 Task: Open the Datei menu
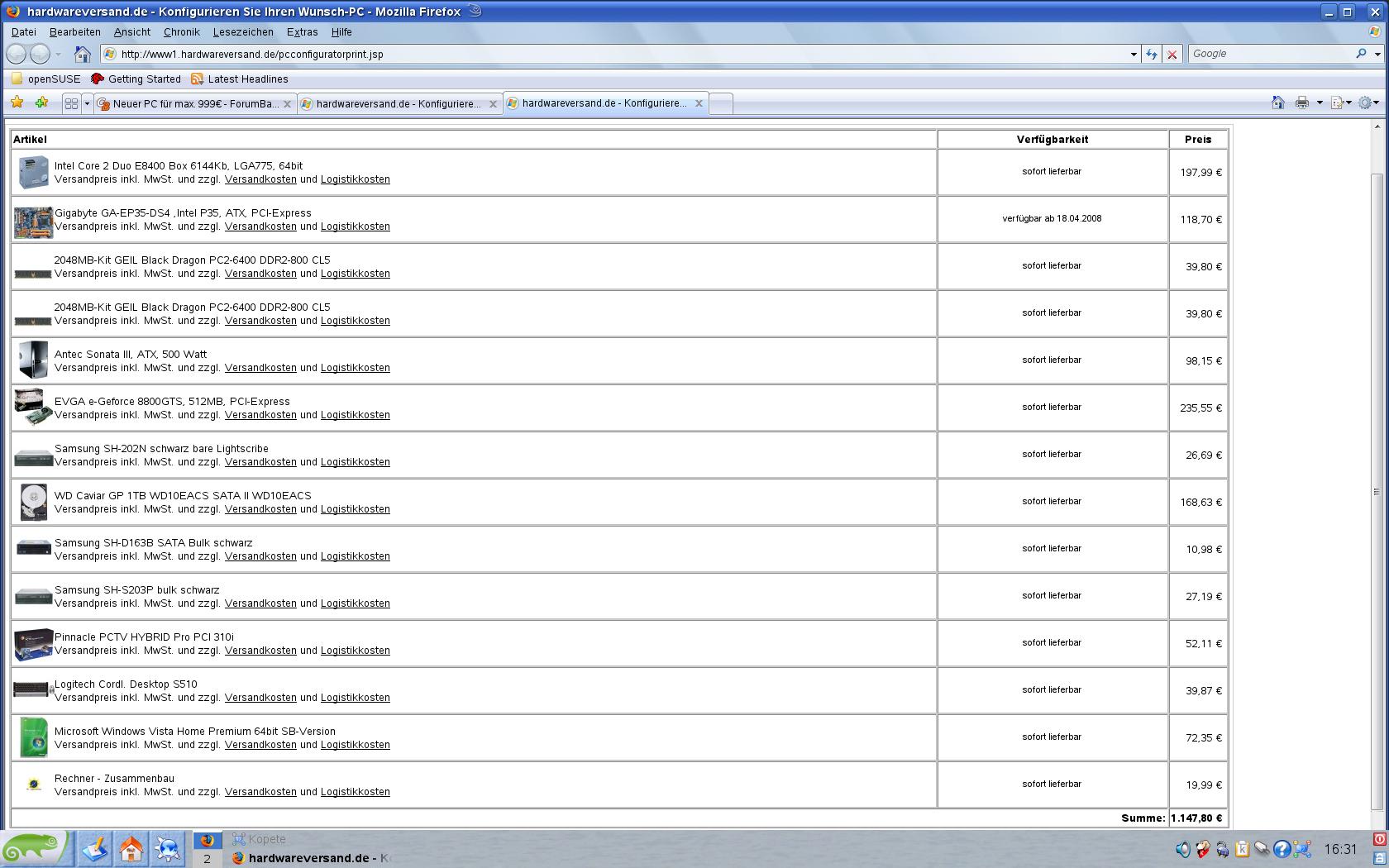coord(24,32)
